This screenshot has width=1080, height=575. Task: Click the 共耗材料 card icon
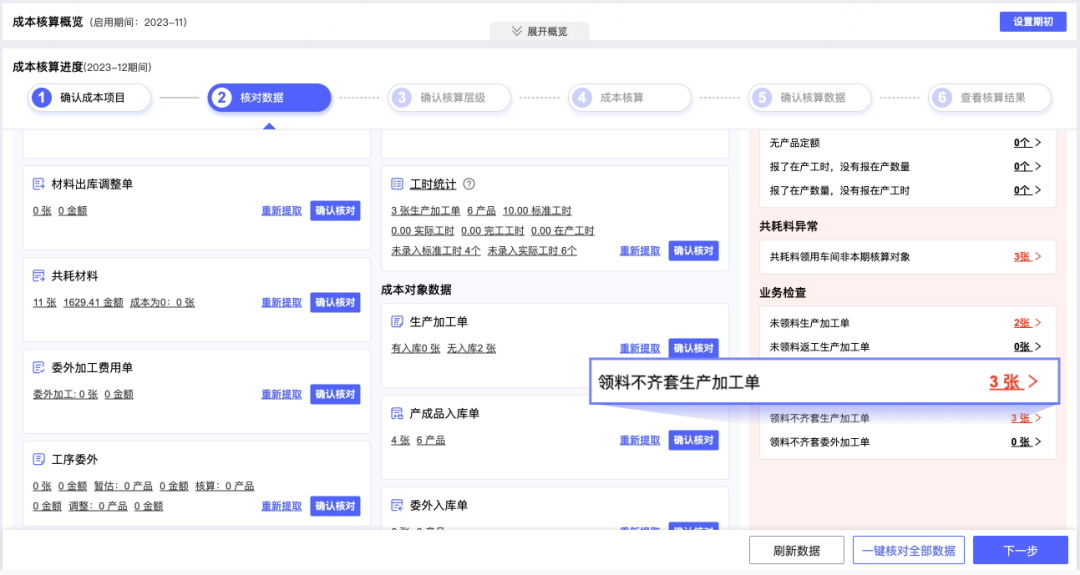tap(39, 275)
